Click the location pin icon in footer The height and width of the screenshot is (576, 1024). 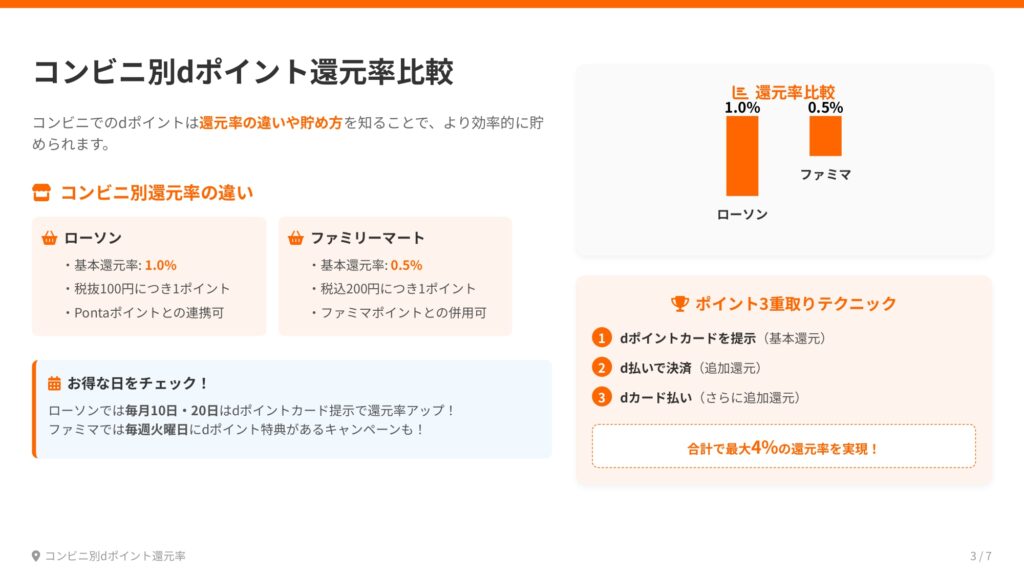(x=36, y=556)
